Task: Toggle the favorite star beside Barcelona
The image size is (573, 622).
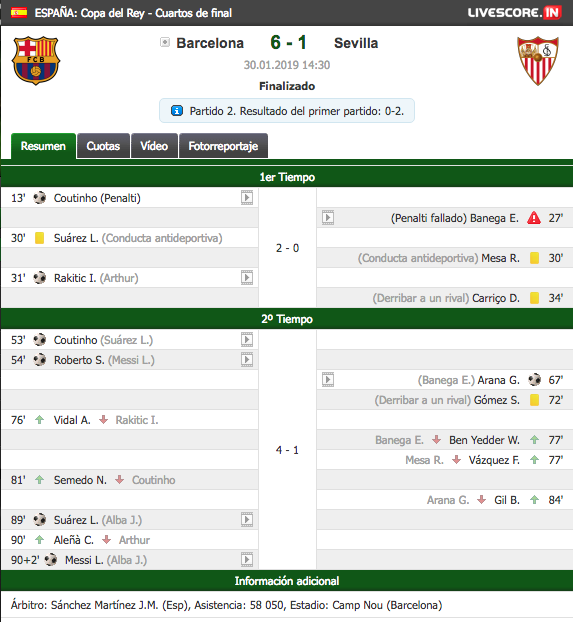Action: pos(165,42)
